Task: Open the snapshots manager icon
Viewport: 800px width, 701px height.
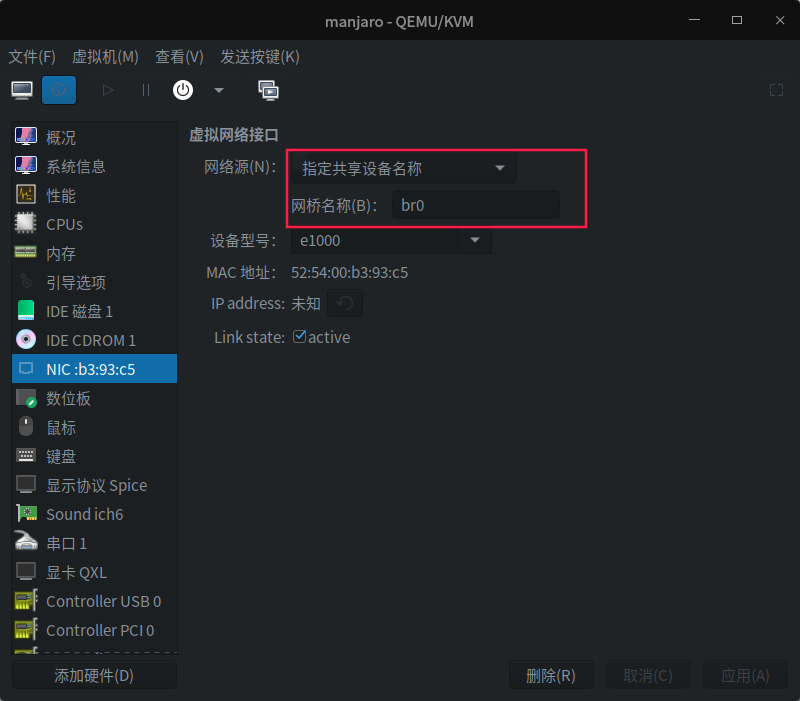Action: 268,90
